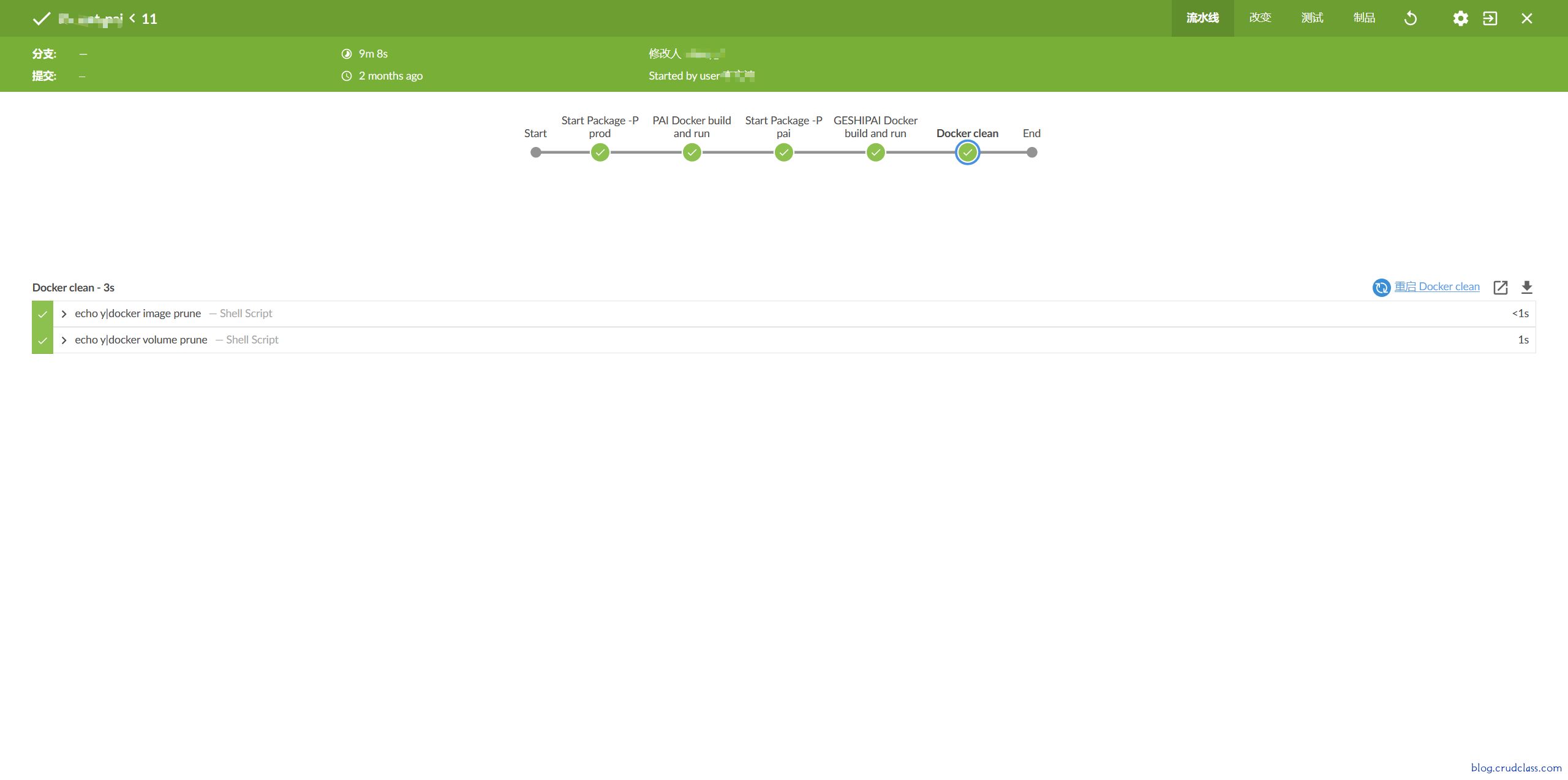Open log in new window icon
1568x780 pixels.
tap(1500, 287)
